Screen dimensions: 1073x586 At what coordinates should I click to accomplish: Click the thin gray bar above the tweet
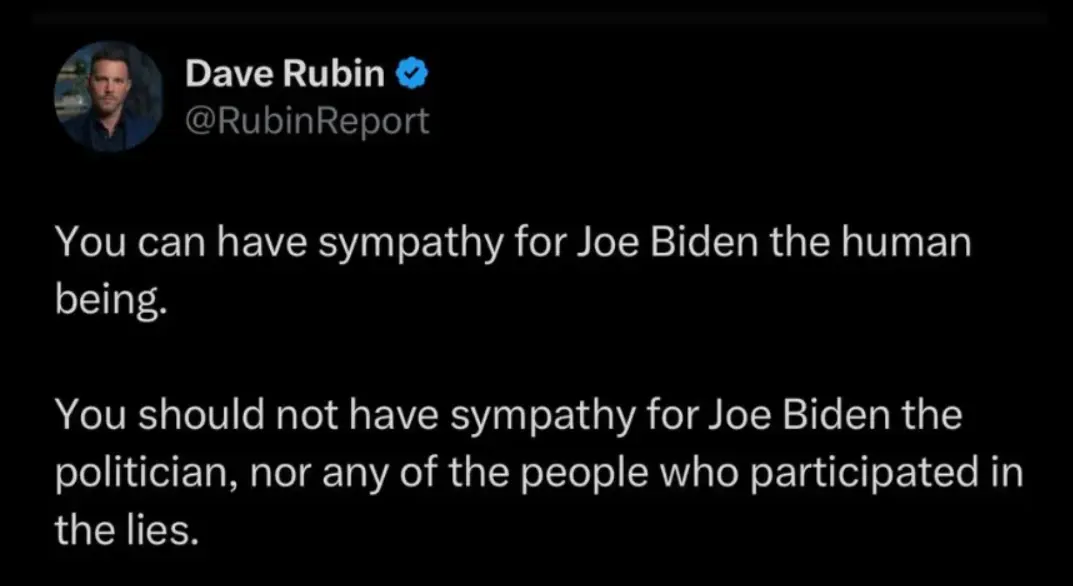click(x=536, y=15)
